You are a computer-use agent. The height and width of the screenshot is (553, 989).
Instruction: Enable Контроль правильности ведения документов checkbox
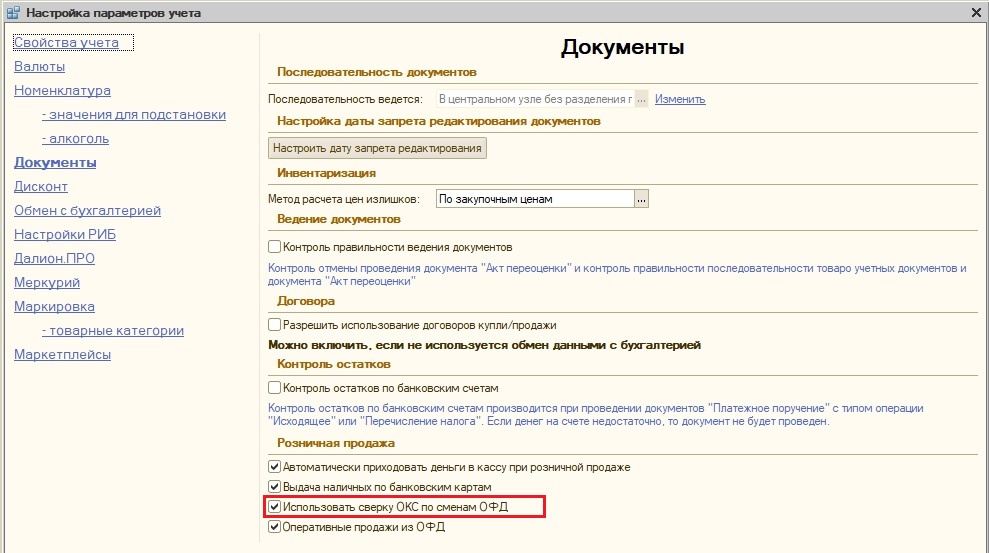coord(274,247)
